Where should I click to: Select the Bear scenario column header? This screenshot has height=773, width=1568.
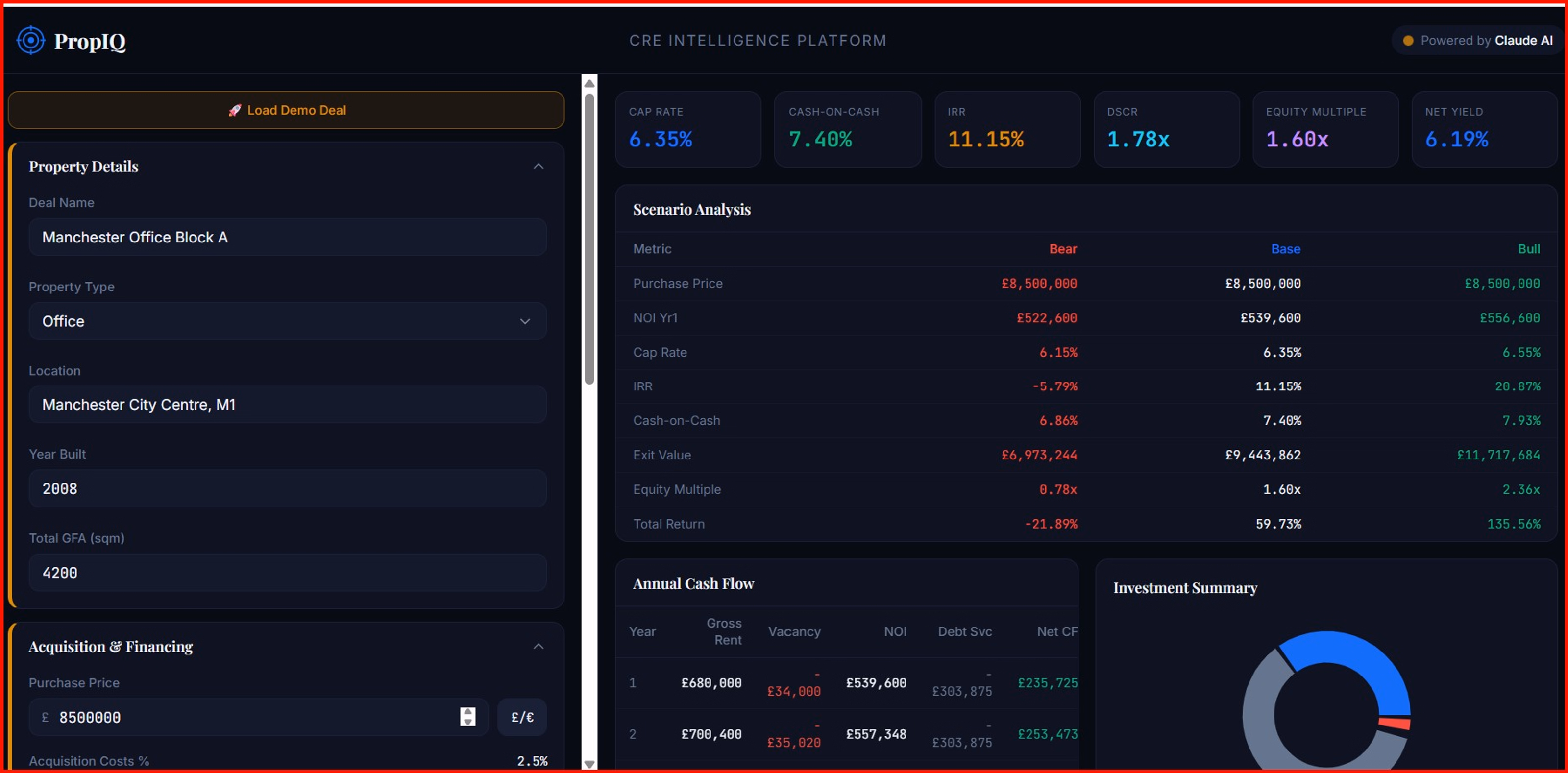click(1062, 249)
